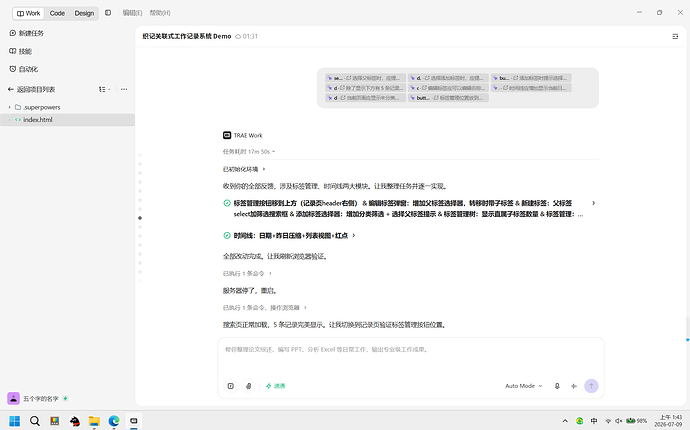Open the user profile 五个字的名字
Image resolution: width=690 pixels, height=430 pixels.
pos(40,399)
